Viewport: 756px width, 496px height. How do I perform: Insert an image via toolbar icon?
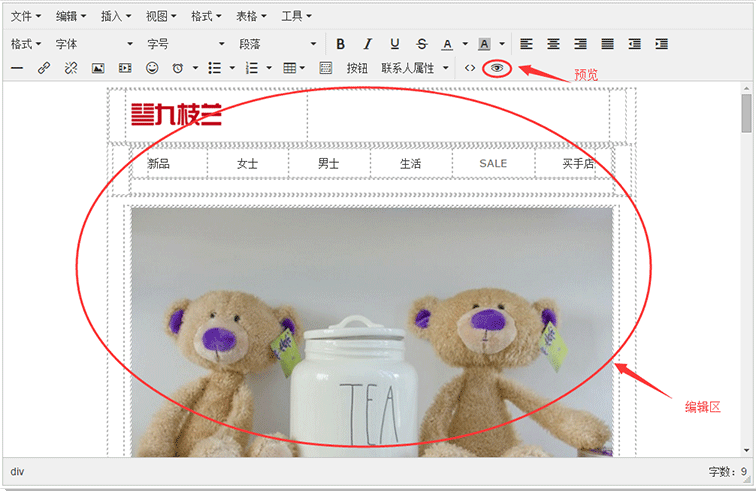click(98, 68)
